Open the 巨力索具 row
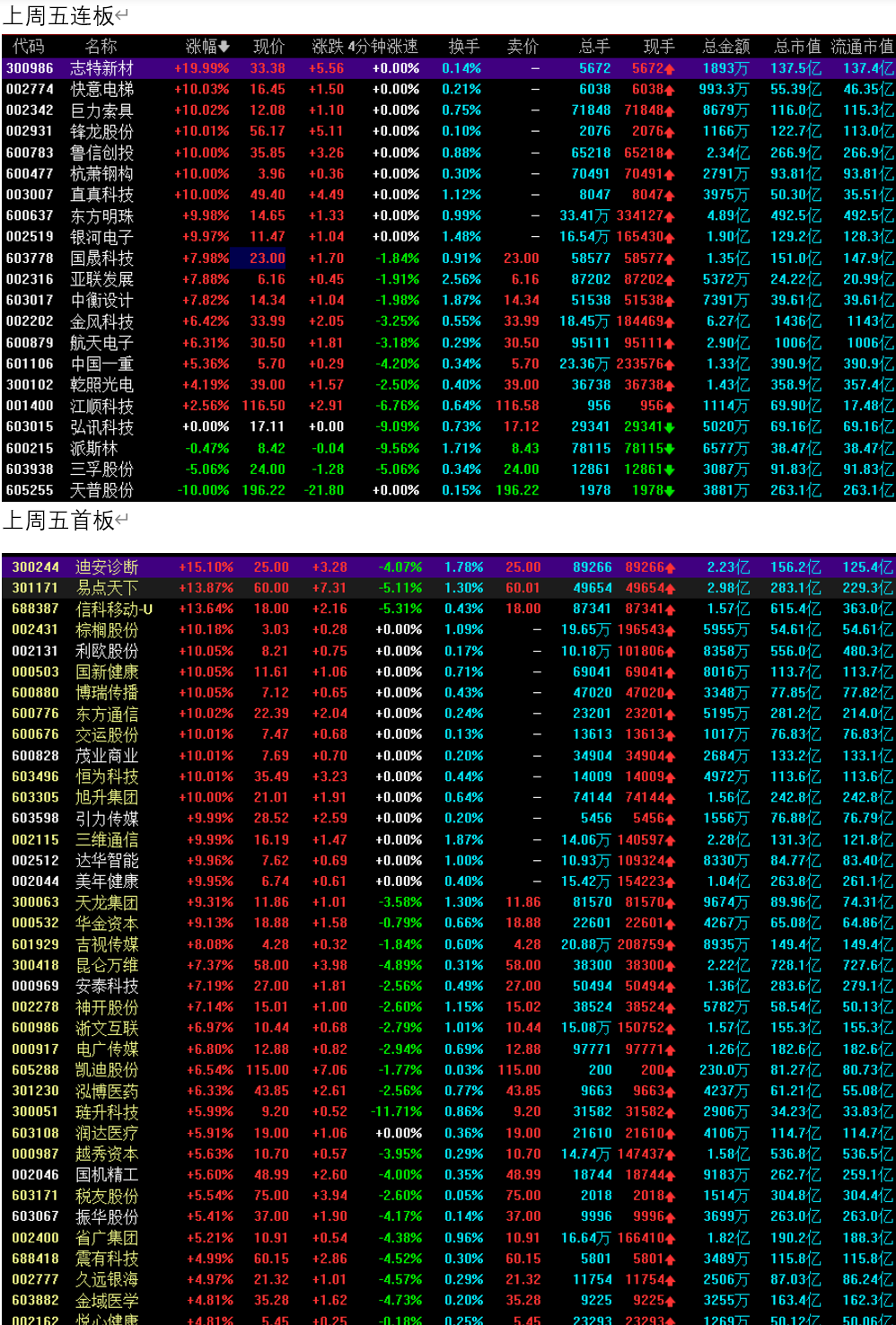 pos(448,110)
